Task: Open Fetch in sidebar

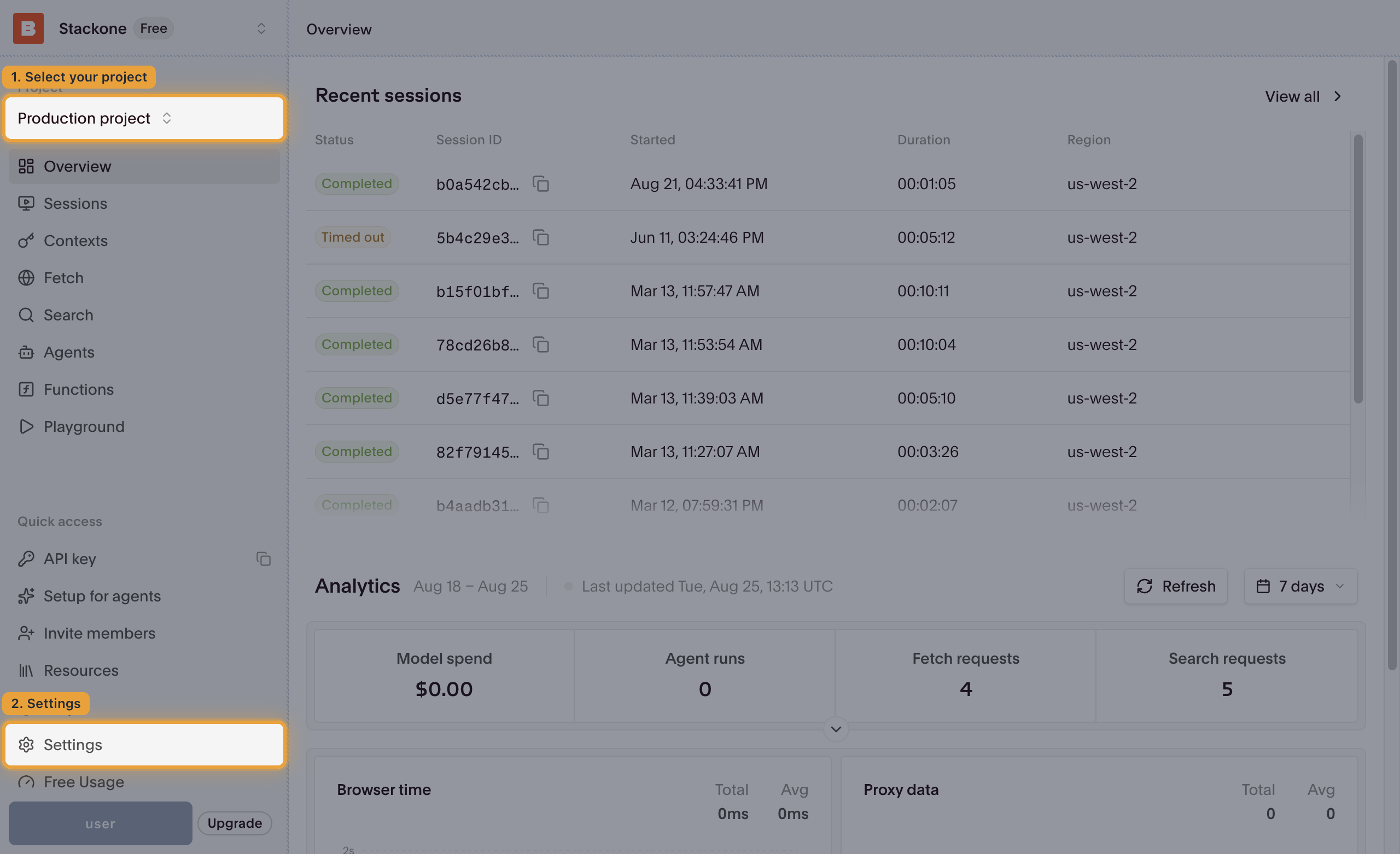Action: click(x=144, y=278)
